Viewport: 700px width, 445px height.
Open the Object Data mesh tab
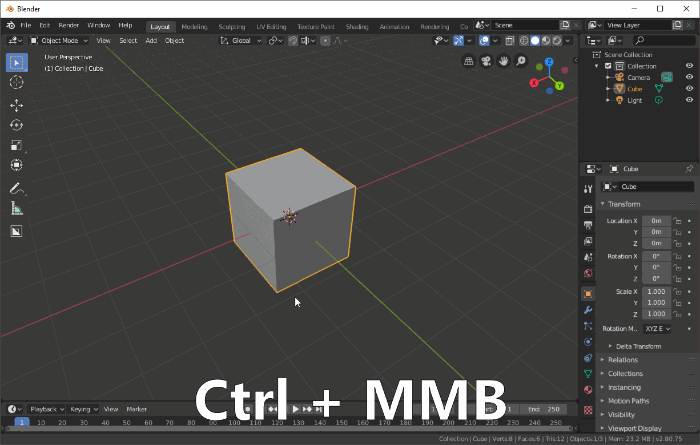(588, 374)
